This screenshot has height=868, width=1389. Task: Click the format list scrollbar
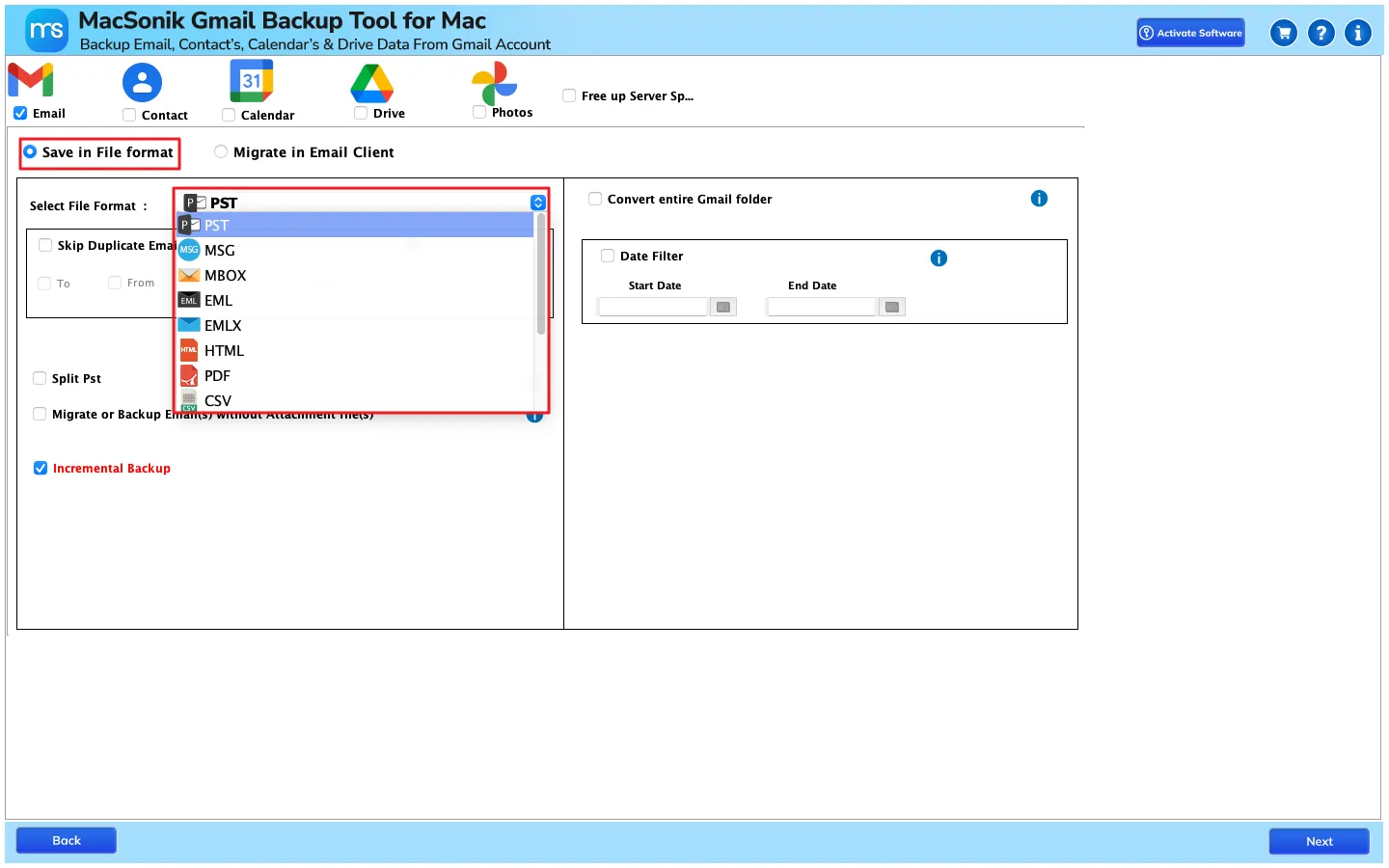coord(541,274)
